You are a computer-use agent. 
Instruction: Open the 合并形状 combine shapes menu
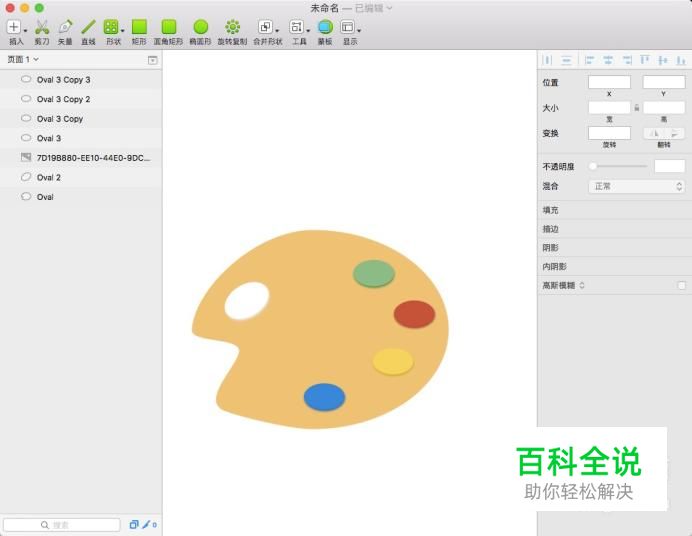[x=267, y=32]
